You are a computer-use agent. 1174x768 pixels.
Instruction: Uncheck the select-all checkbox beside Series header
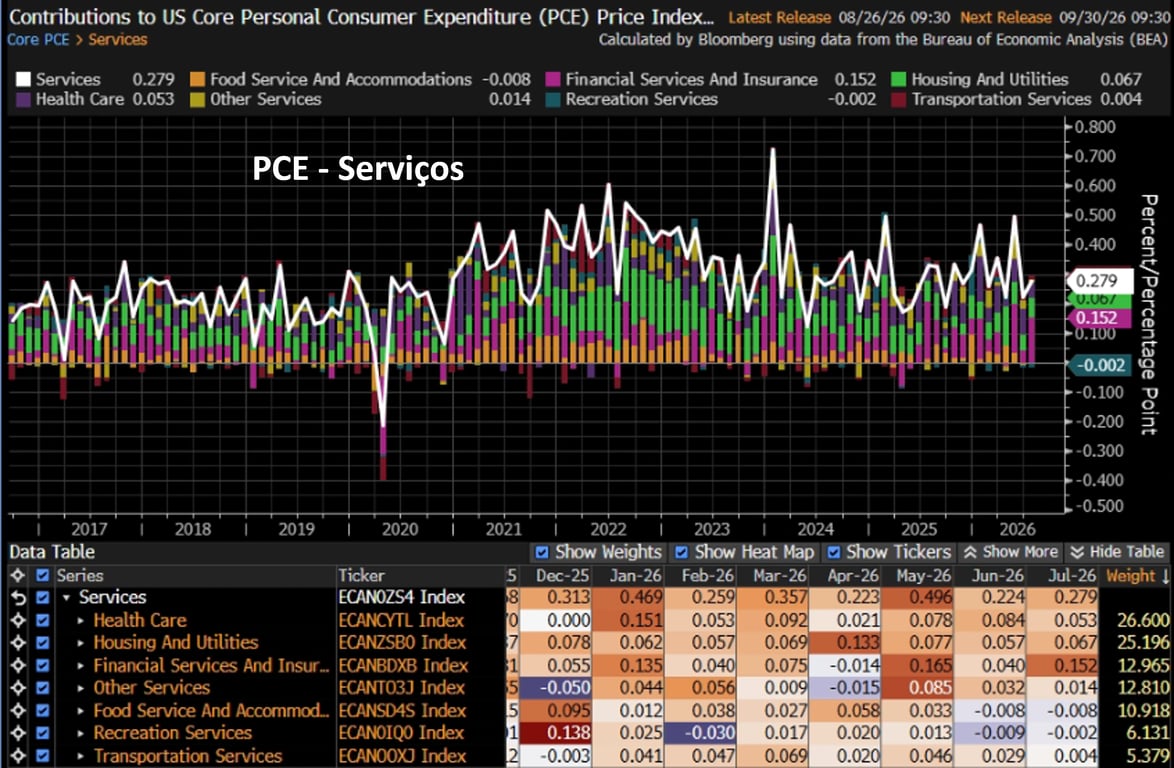(x=43, y=575)
